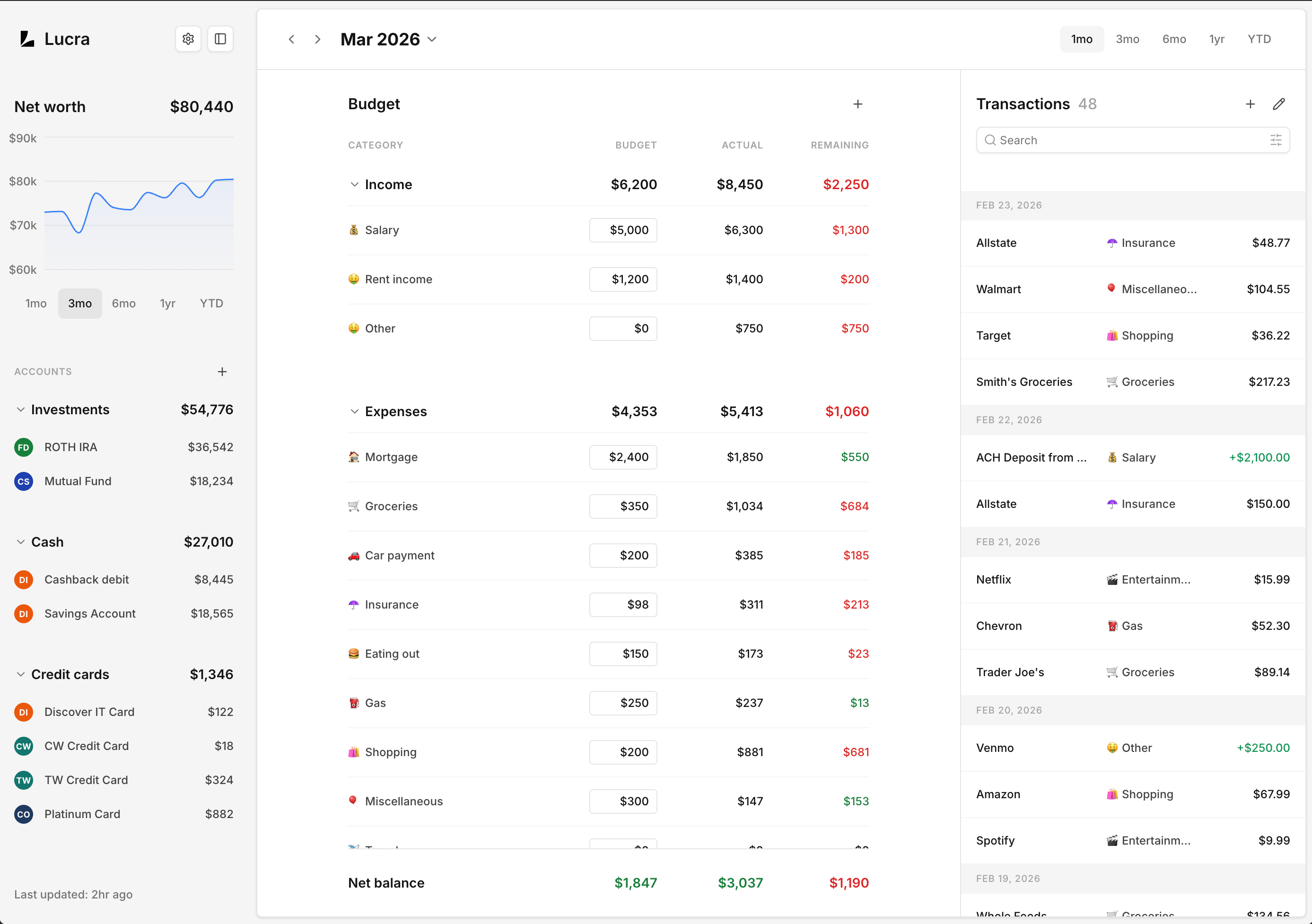Image resolution: width=1312 pixels, height=924 pixels.
Task: Switch net worth chart to 6mo
Action: pyautogui.click(x=123, y=304)
